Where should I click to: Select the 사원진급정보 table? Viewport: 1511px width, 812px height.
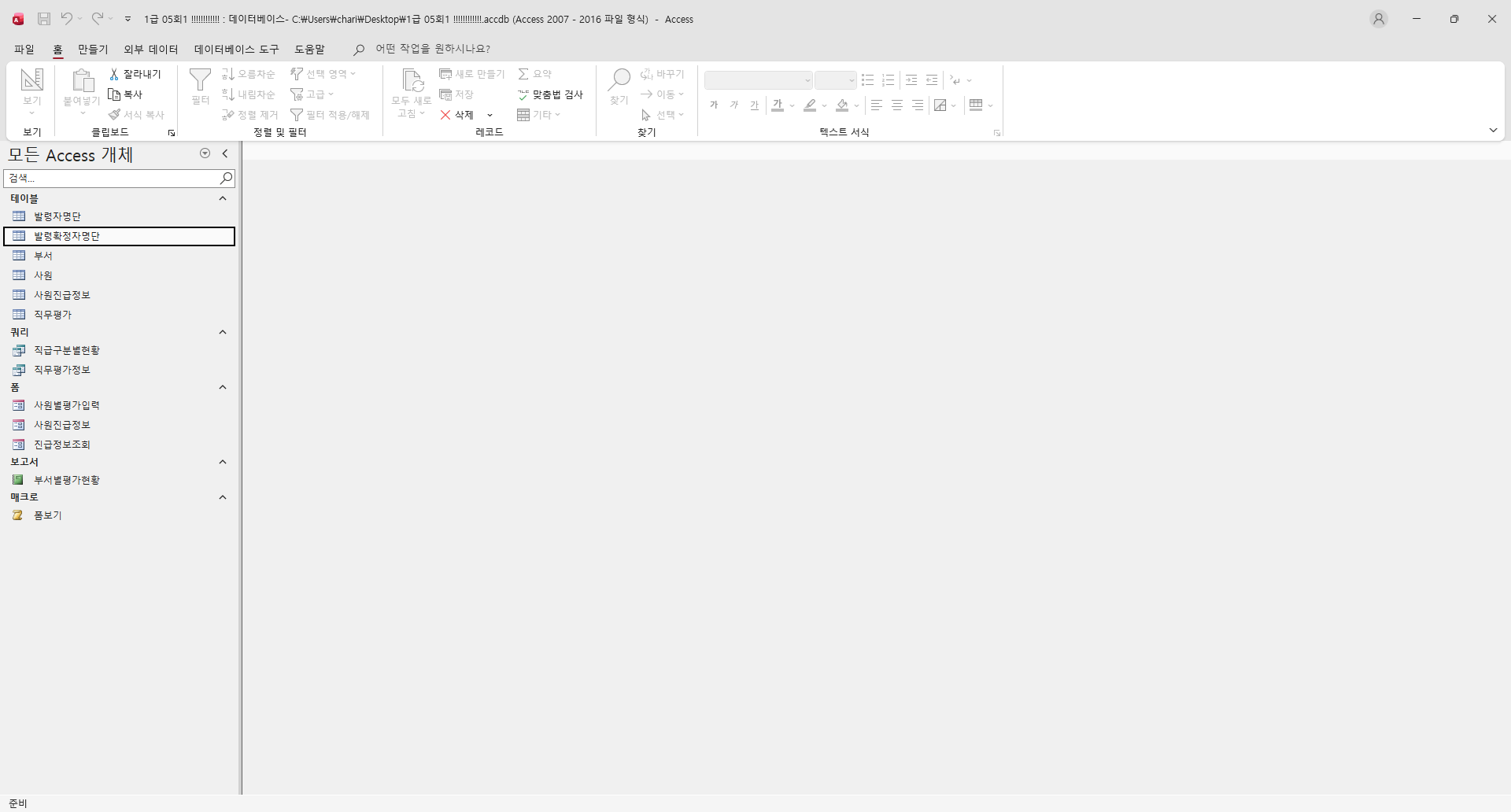tap(61, 295)
